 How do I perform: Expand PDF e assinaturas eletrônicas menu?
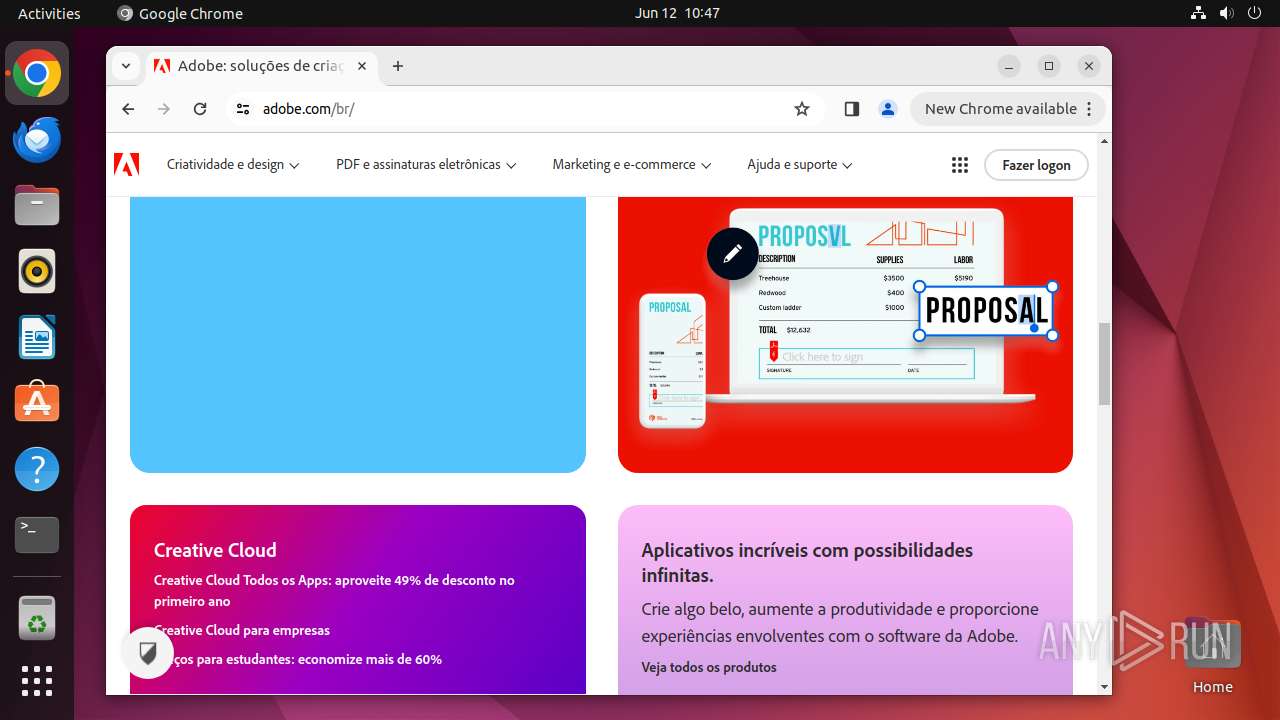(426, 165)
